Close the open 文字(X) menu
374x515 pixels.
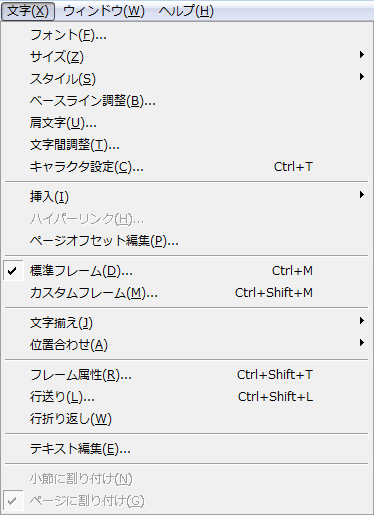pyautogui.click(x=28, y=11)
